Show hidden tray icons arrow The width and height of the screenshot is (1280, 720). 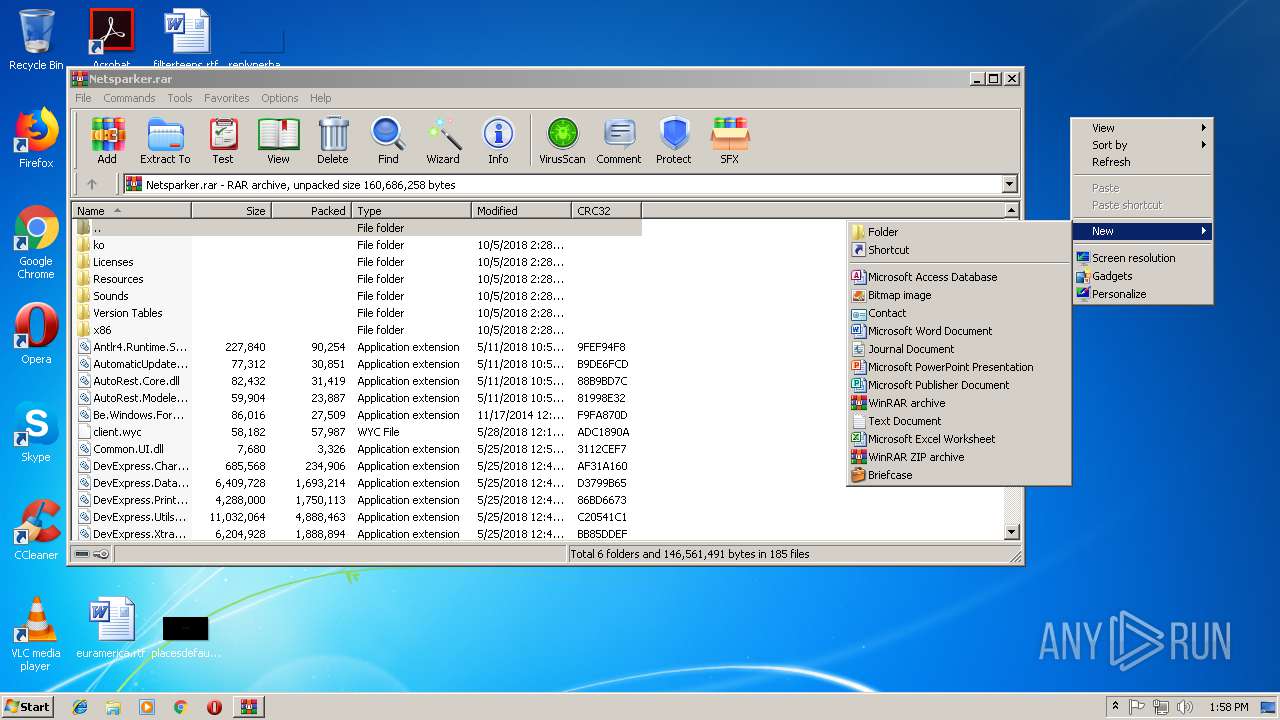(x=1114, y=707)
